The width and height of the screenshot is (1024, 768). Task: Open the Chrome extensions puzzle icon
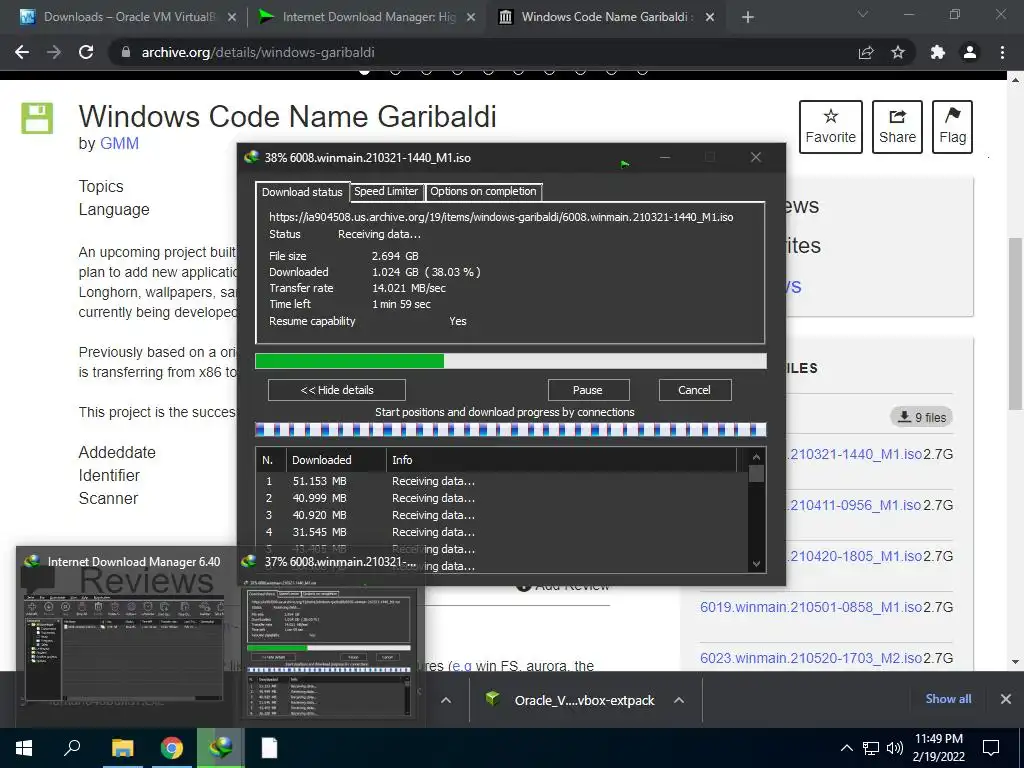[938, 52]
